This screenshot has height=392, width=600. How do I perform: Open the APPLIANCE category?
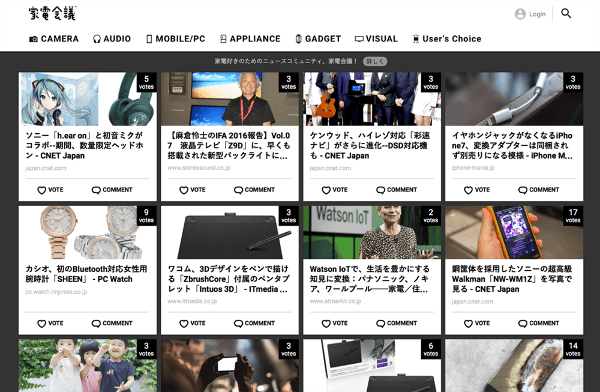pyautogui.click(x=250, y=39)
